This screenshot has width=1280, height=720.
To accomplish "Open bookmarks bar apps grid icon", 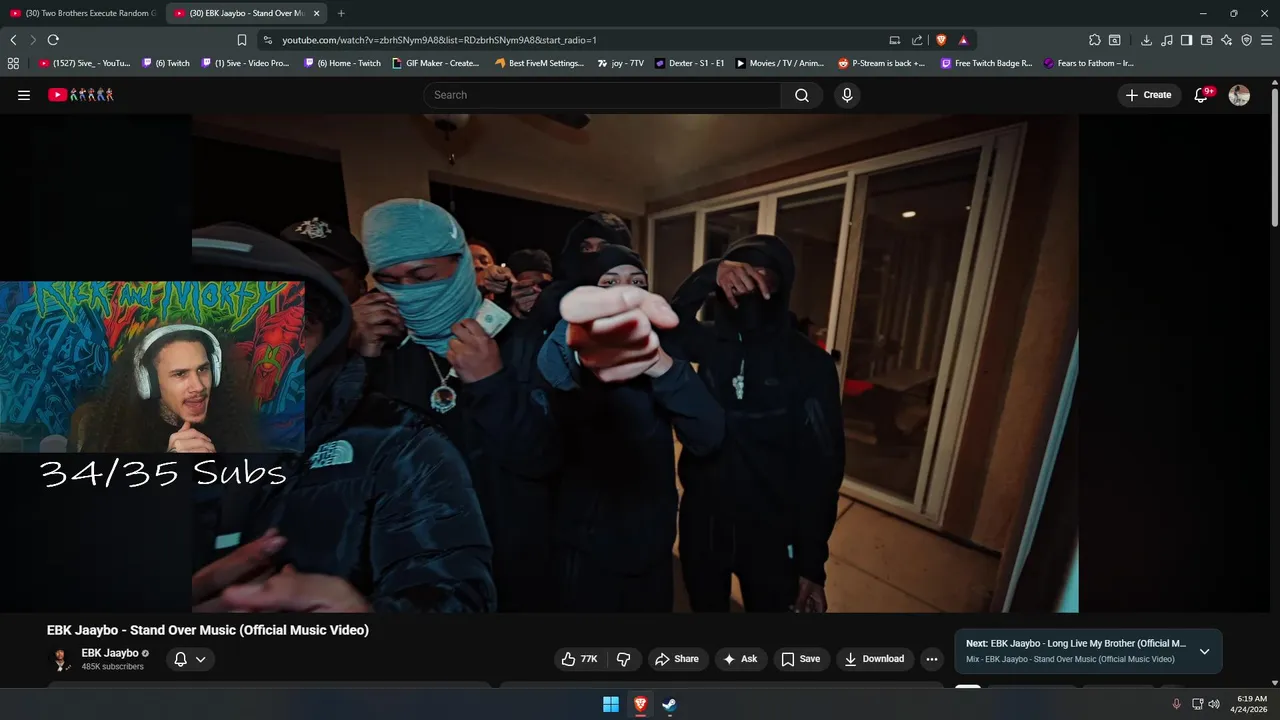I will [x=13, y=63].
